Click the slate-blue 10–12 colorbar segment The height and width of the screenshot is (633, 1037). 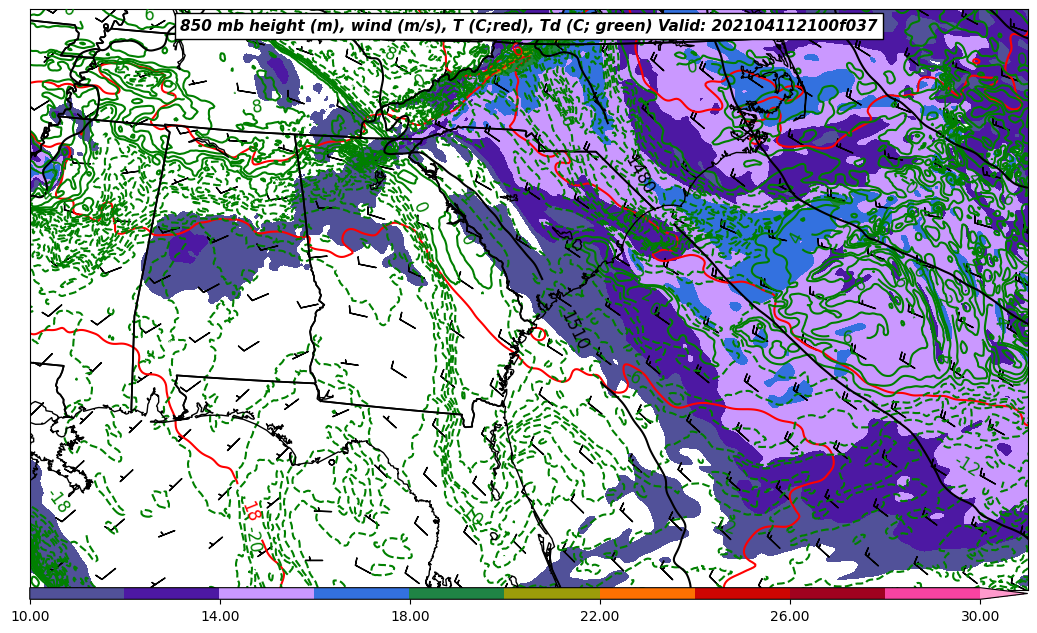point(77,593)
